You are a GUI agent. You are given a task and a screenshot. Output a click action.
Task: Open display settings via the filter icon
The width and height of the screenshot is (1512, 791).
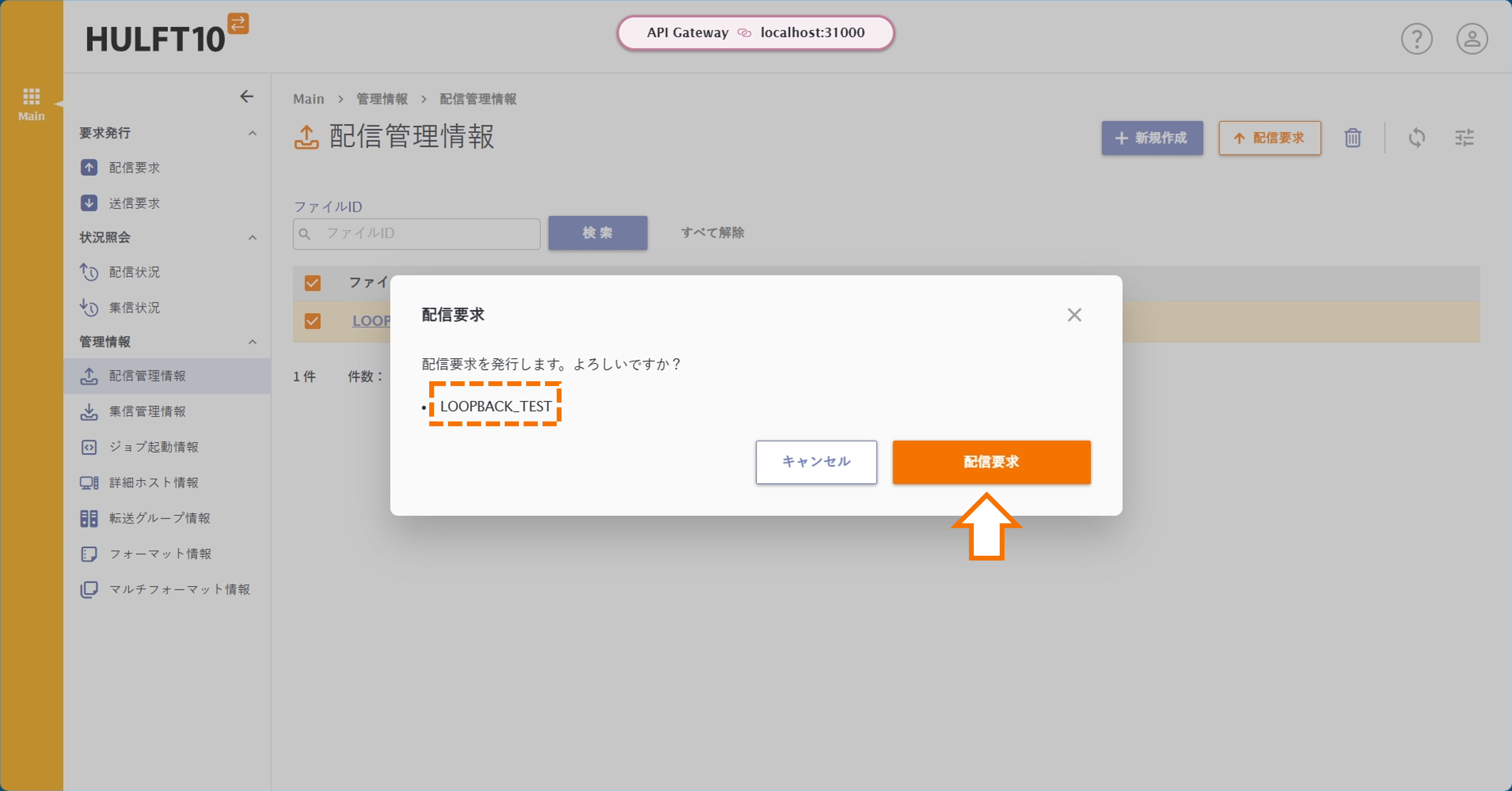[x=1465, y=138]
